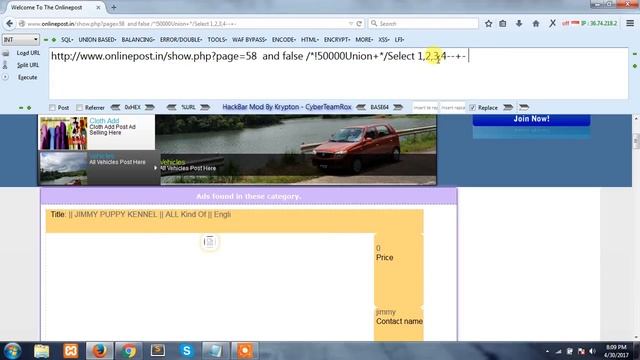640x360 pixels.
Task: Open Chrome from the taskbar
Action: tap(128, 351)
